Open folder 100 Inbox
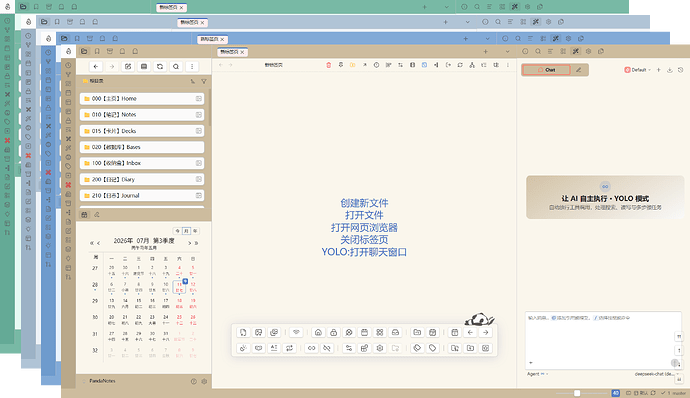This screenshot has height=398, width=690. 142,163
